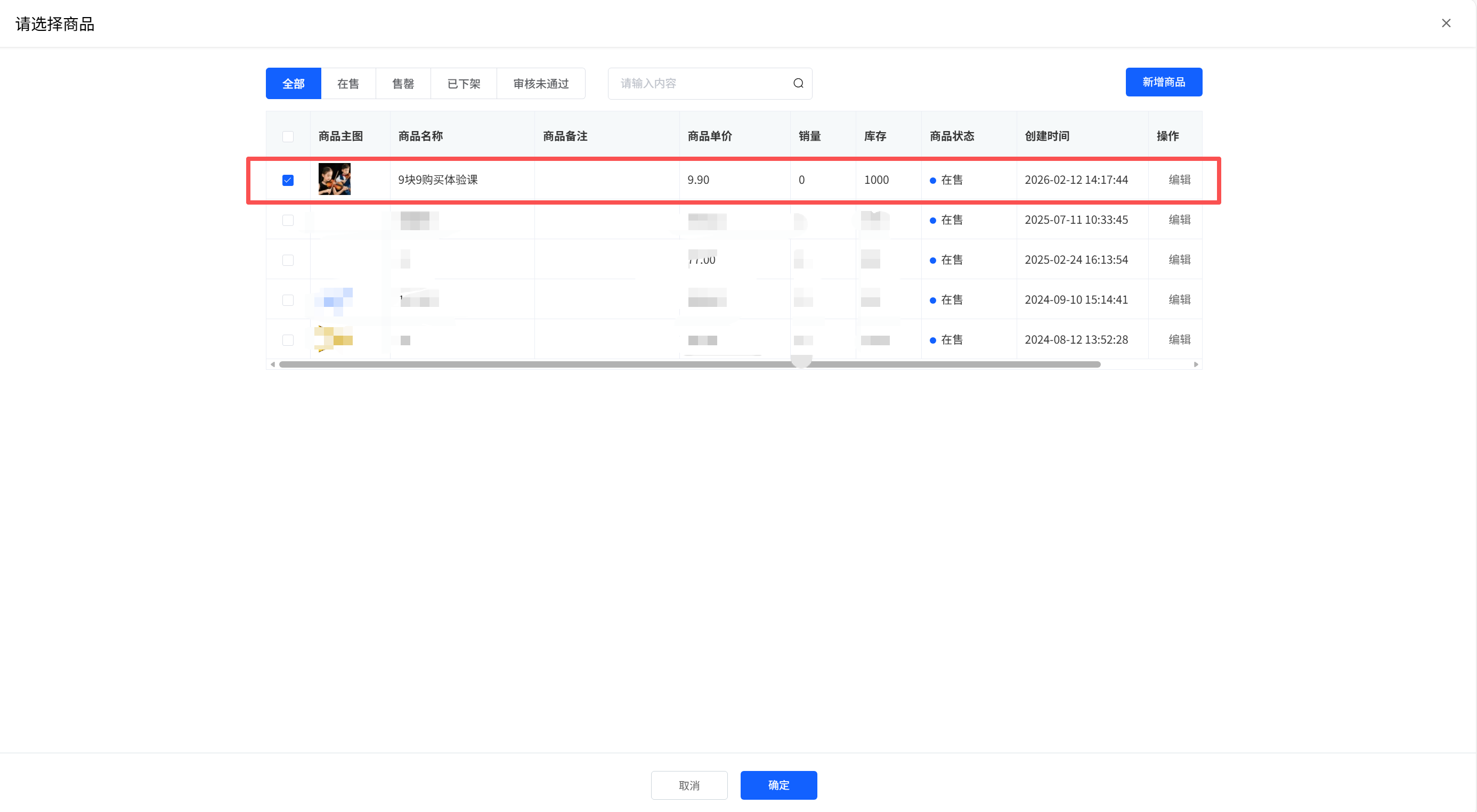Switch to the 售罄 filter tab
This screenshot has width=1477, height=812.
pyautogui.click(x=402, y=84)
